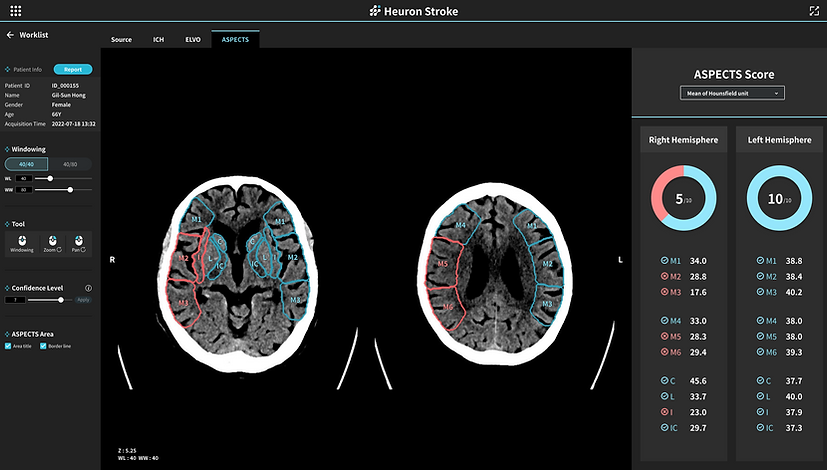827x470 pixels.
Task: Click the left CT slice image
Action: click(x=237, y=274)
